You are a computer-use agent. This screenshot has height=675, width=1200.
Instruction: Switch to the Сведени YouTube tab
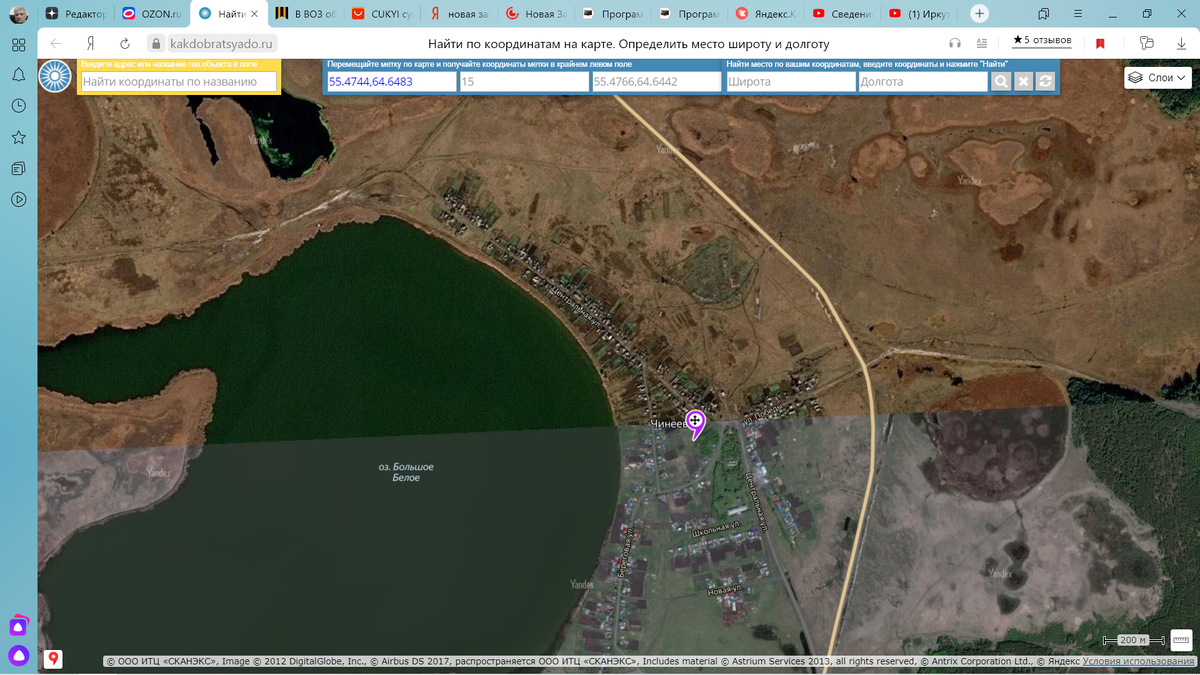[842, 14]
